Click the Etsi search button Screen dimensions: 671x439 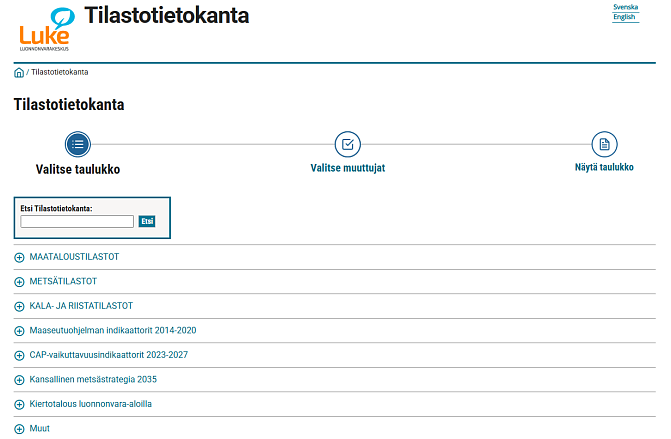(x=147, y=221)
